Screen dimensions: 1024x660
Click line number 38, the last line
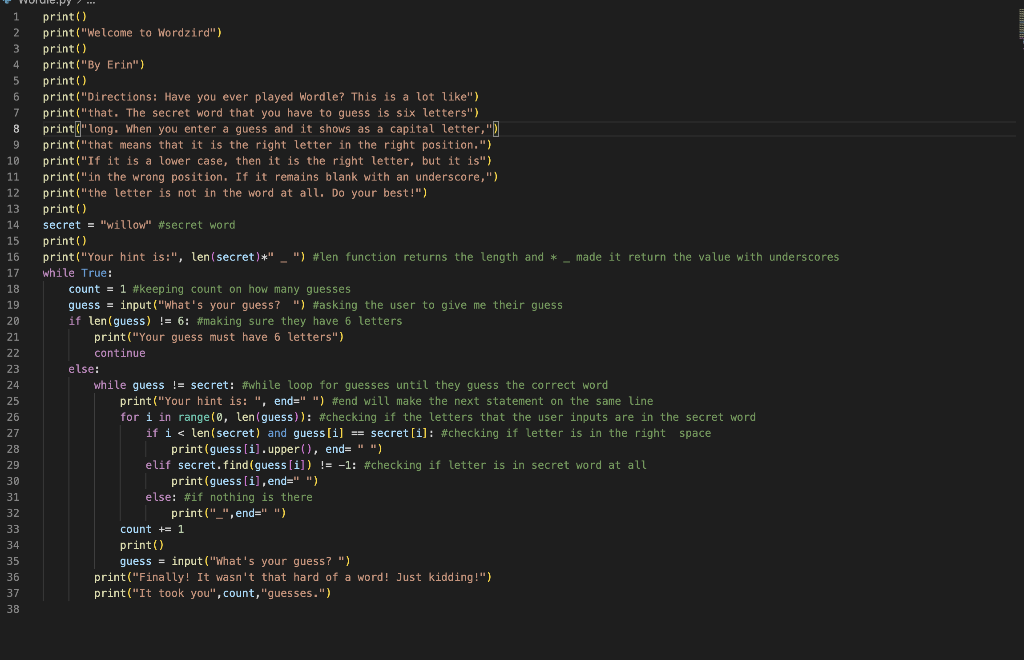pos(12,608)
